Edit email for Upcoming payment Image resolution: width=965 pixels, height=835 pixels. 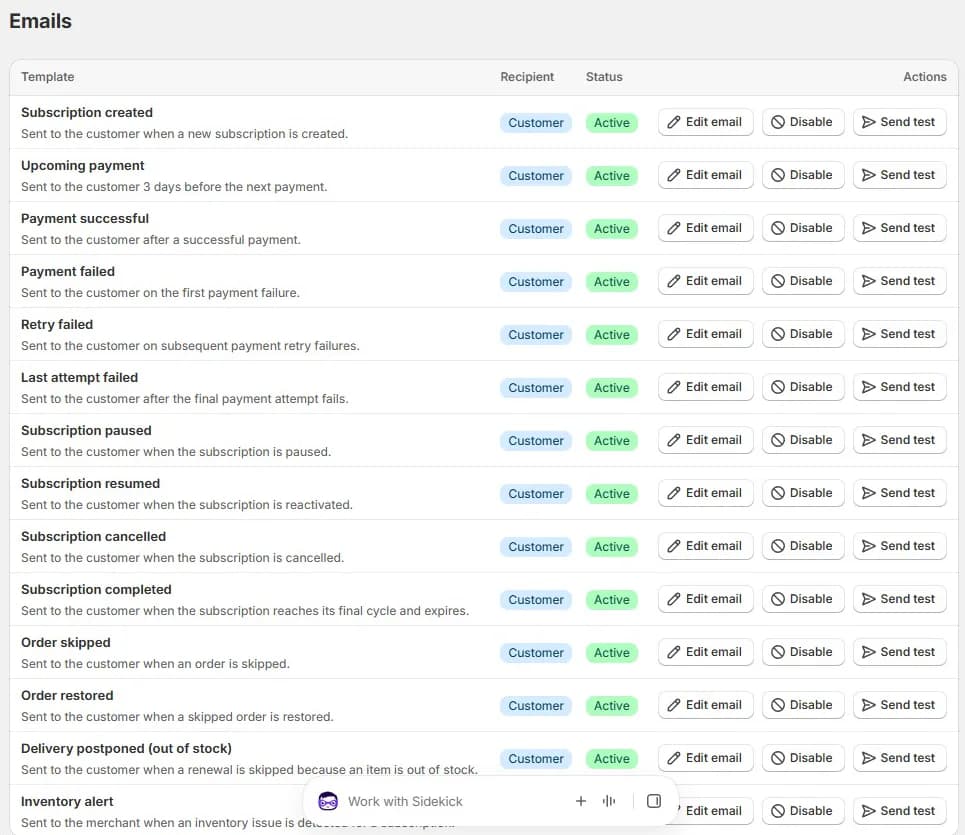tap(705, 175)
